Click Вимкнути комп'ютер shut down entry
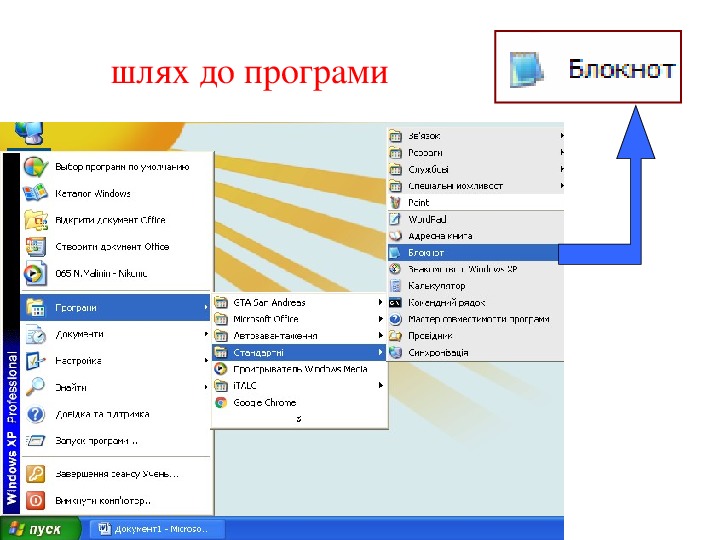The height and width of the screenshot is (540, 720). point(115,501)
